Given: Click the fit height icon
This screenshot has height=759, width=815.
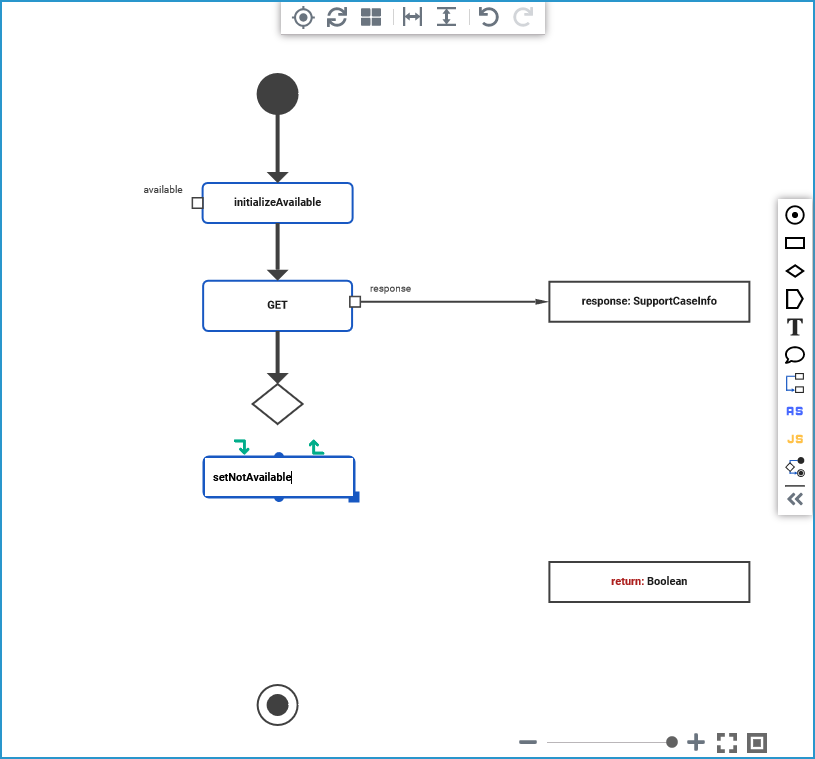Looking at the screenshot, I should tap(446, 17).
